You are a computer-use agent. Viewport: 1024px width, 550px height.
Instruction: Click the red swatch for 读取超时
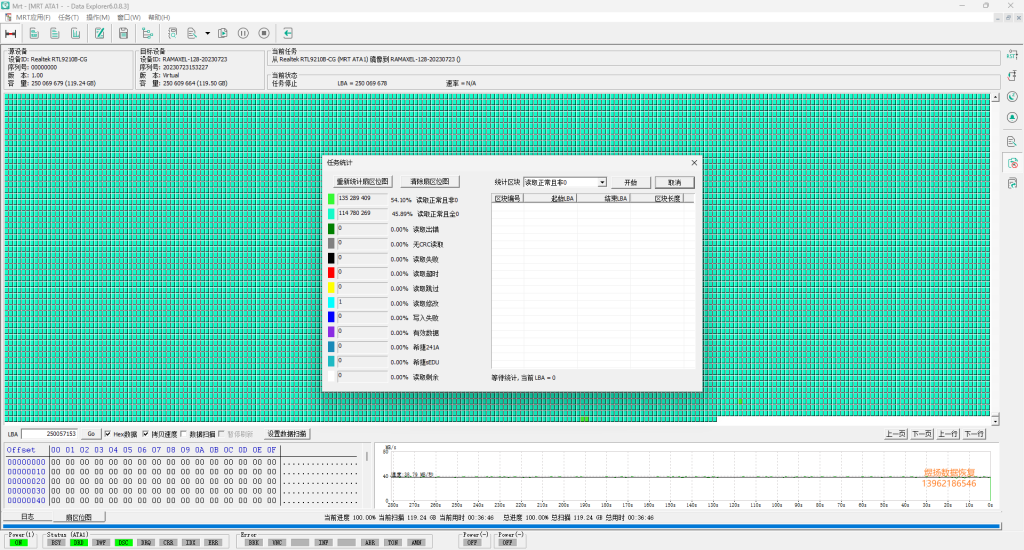(331, 272)
